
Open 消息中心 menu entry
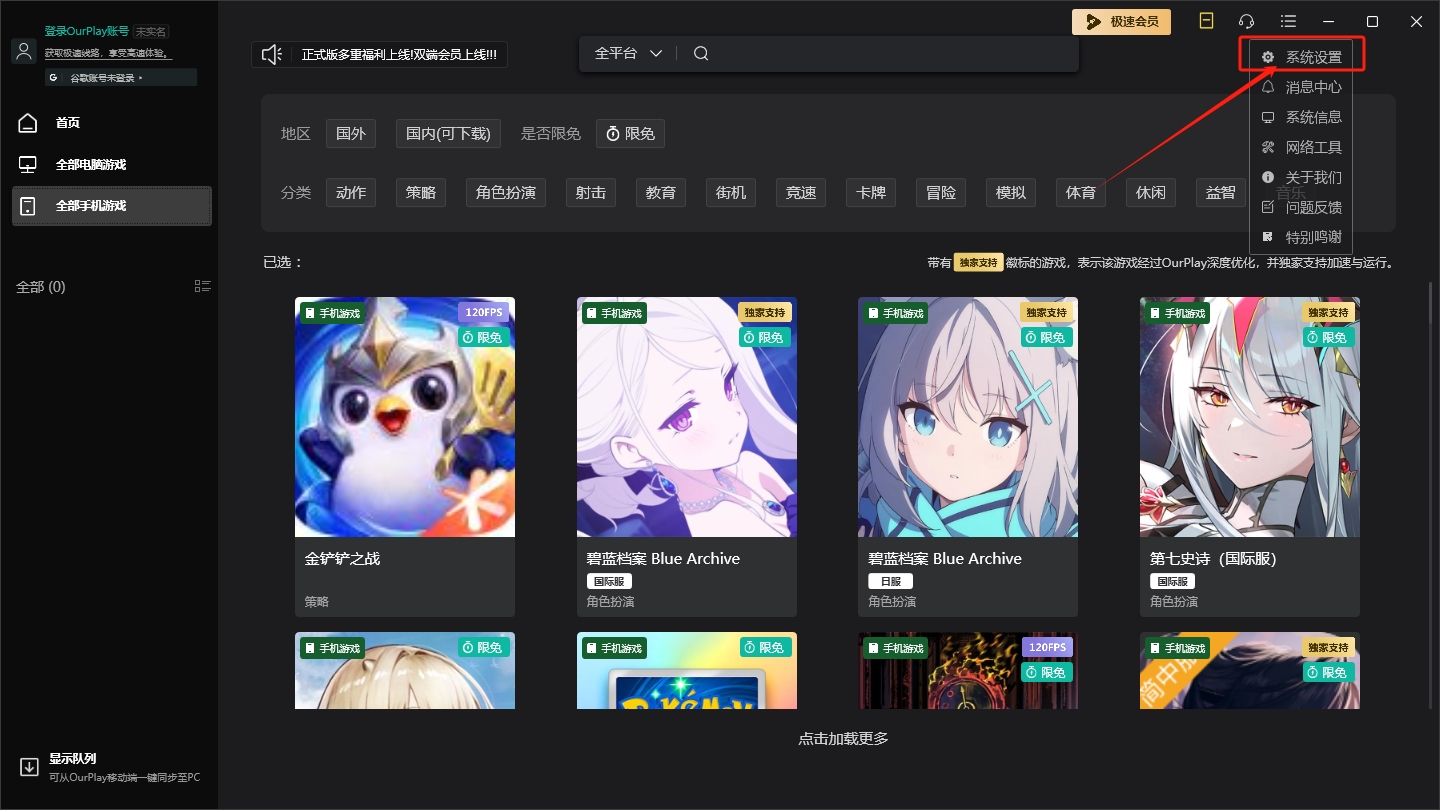[x=1301, y=87]
